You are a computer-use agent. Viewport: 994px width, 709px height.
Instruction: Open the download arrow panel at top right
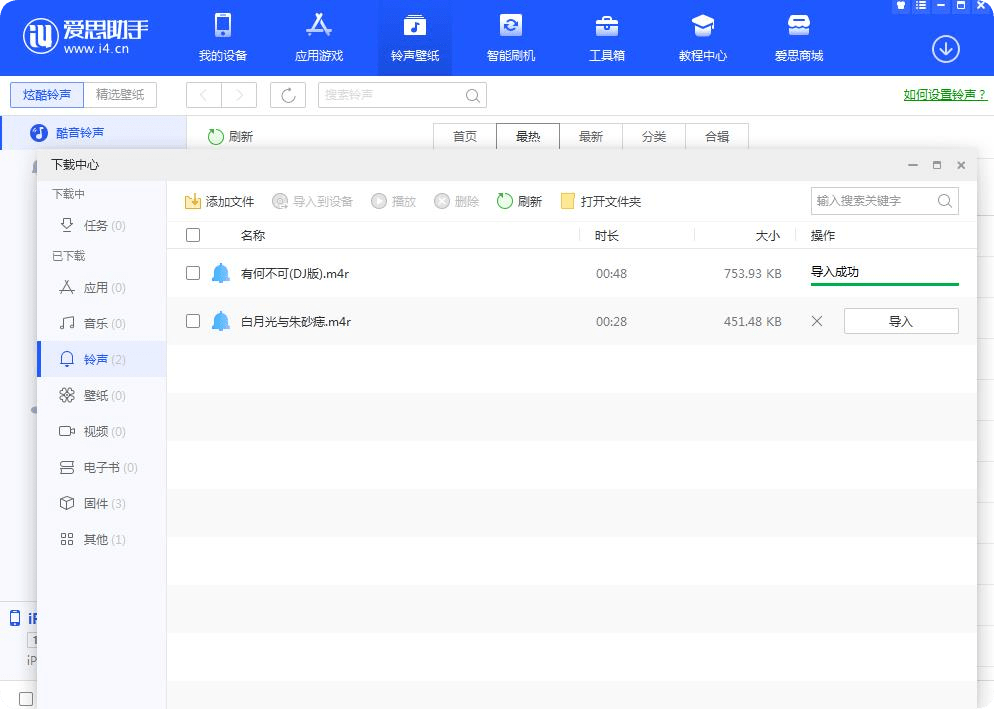(x=945, y=48)
